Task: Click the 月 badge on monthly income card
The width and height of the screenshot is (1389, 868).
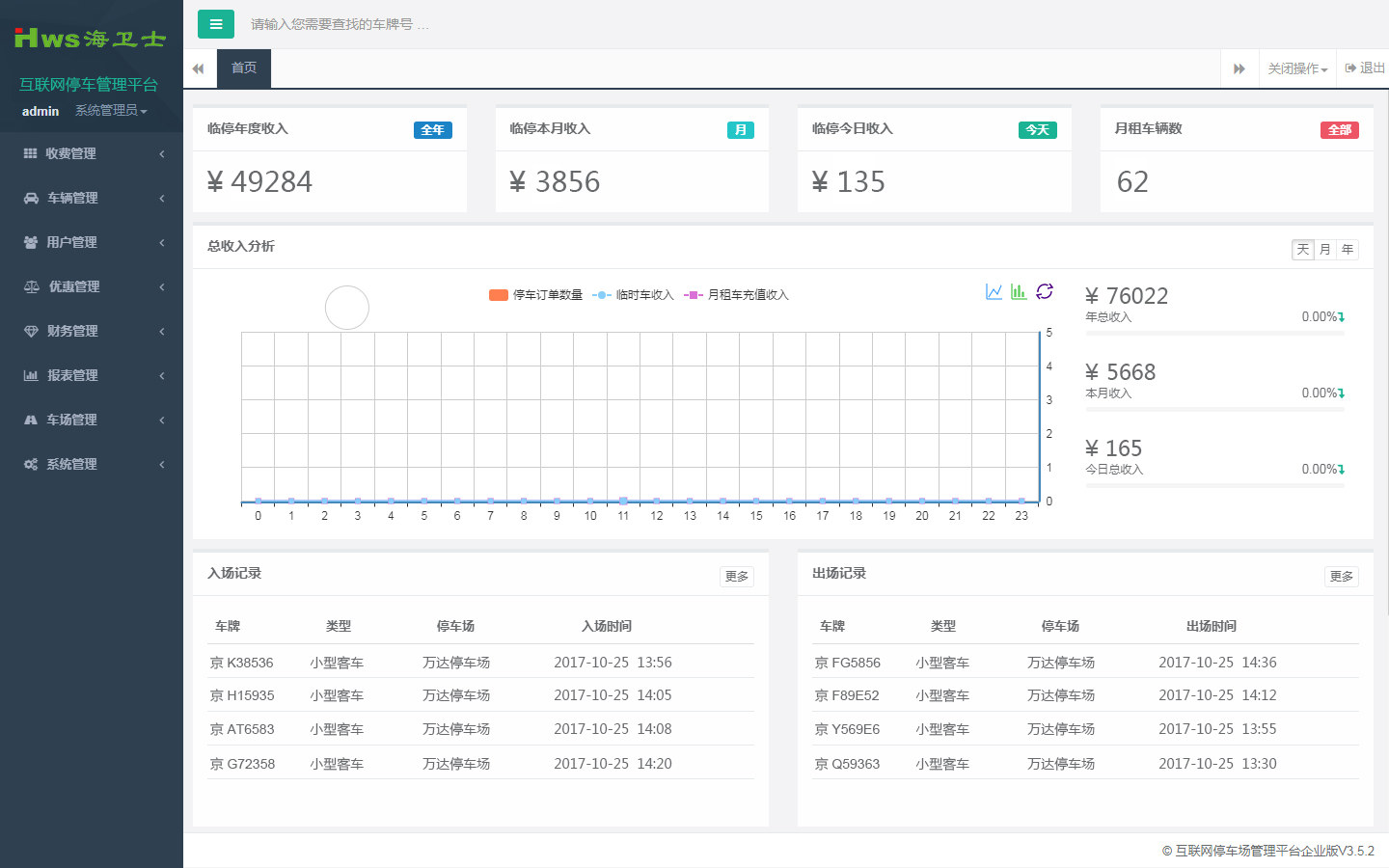Action: (x=741, y=130)
